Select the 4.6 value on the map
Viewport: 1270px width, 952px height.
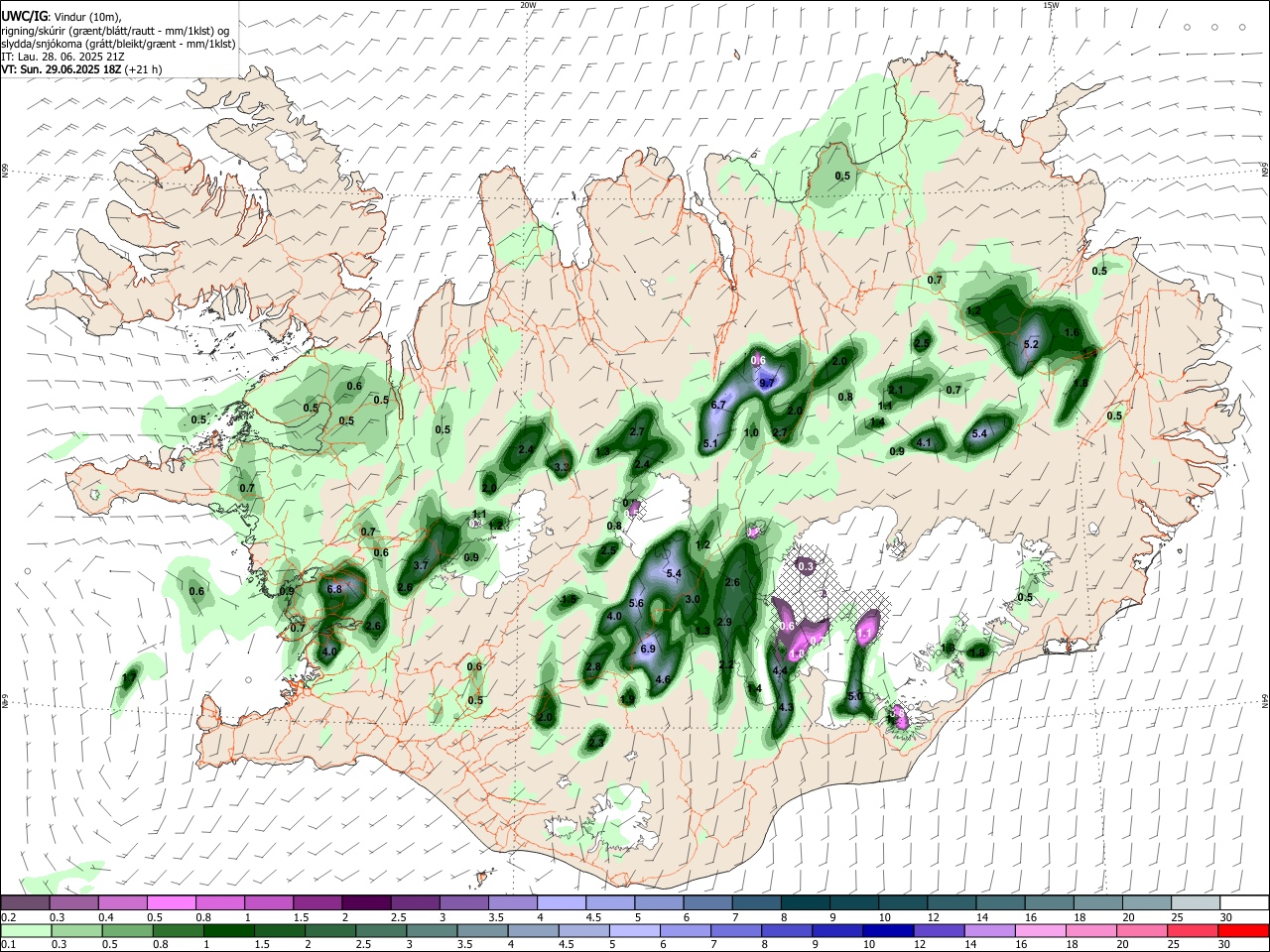pos(664,679)
